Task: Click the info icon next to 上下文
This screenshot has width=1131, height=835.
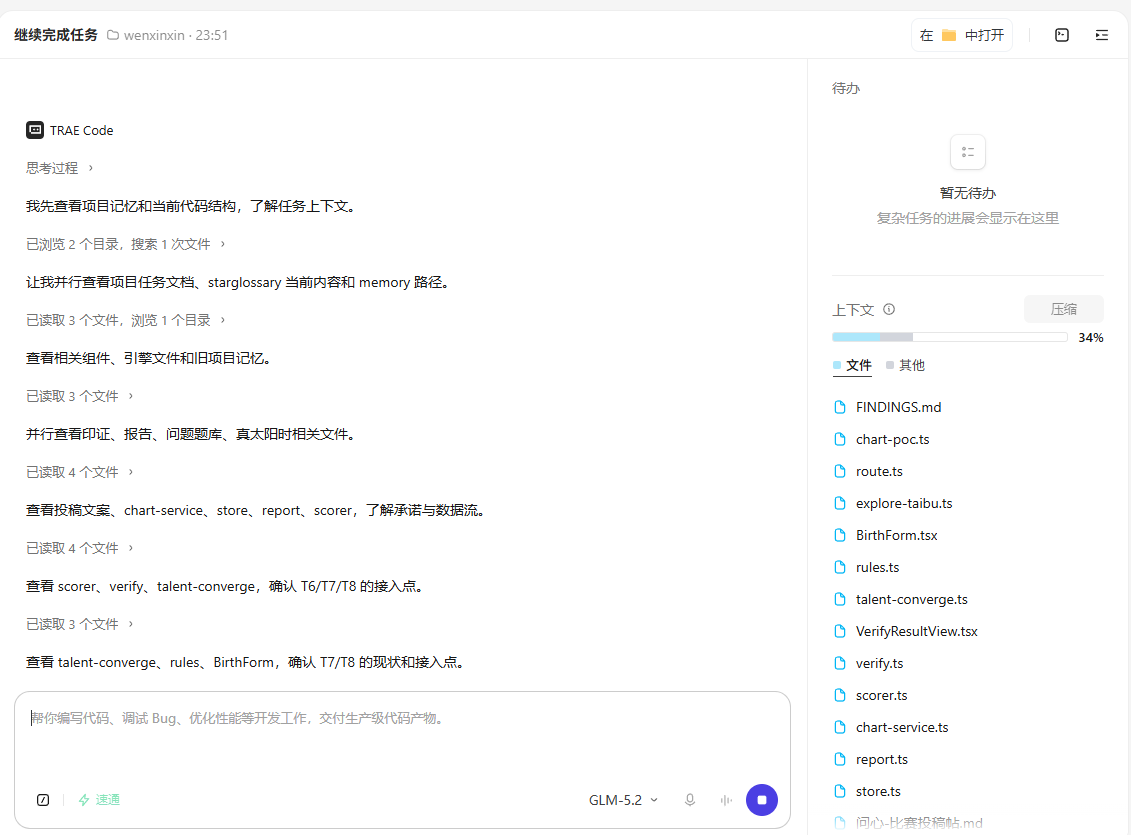Action: pyautogui.click(x=889, y=309)
